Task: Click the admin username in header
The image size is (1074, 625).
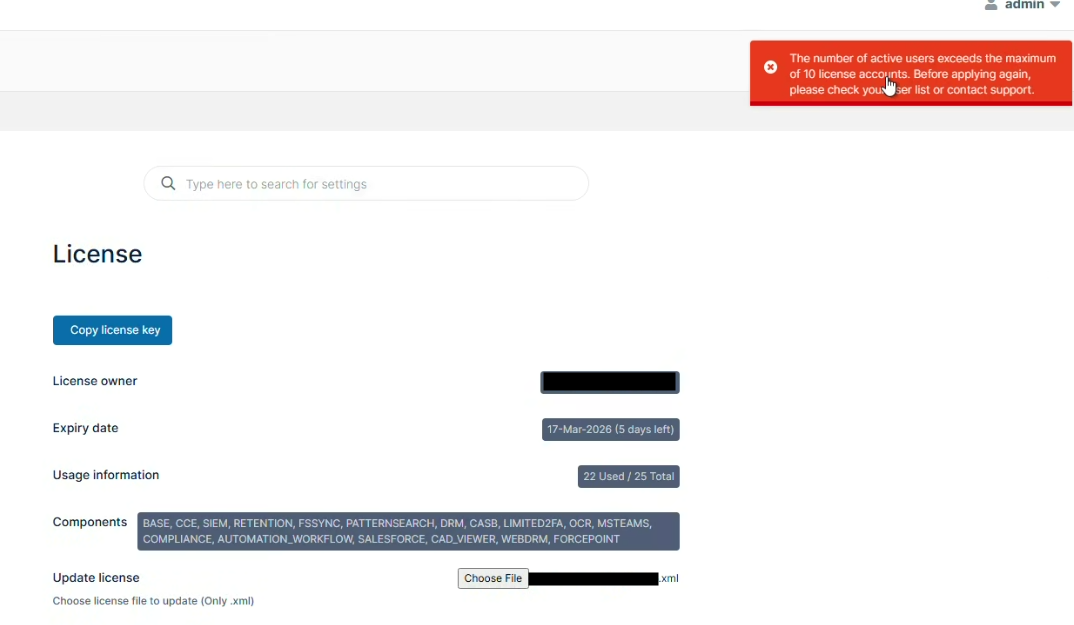Action: (x=1024, y=5)
